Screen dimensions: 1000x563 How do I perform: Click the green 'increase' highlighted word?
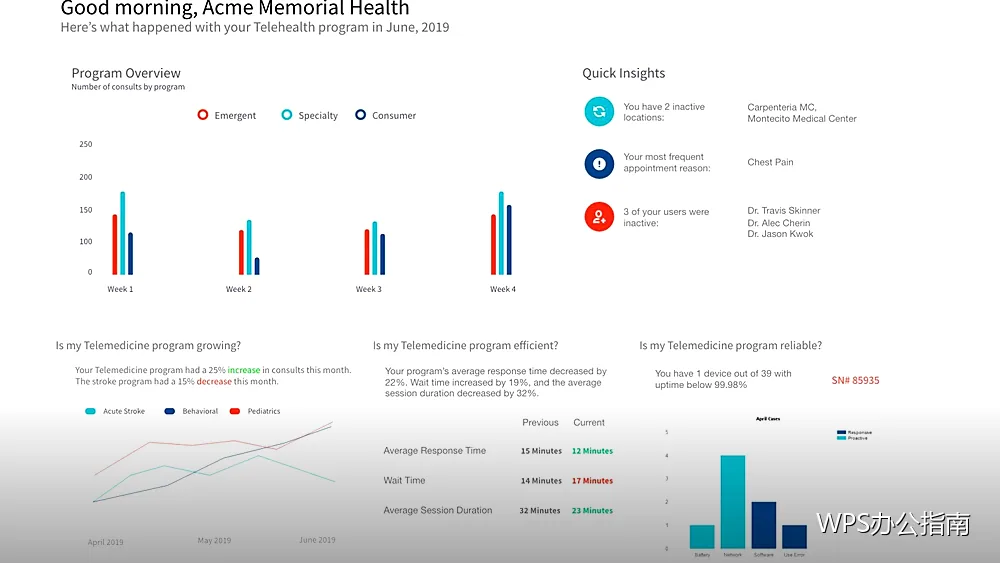click(x=244, y=370)
